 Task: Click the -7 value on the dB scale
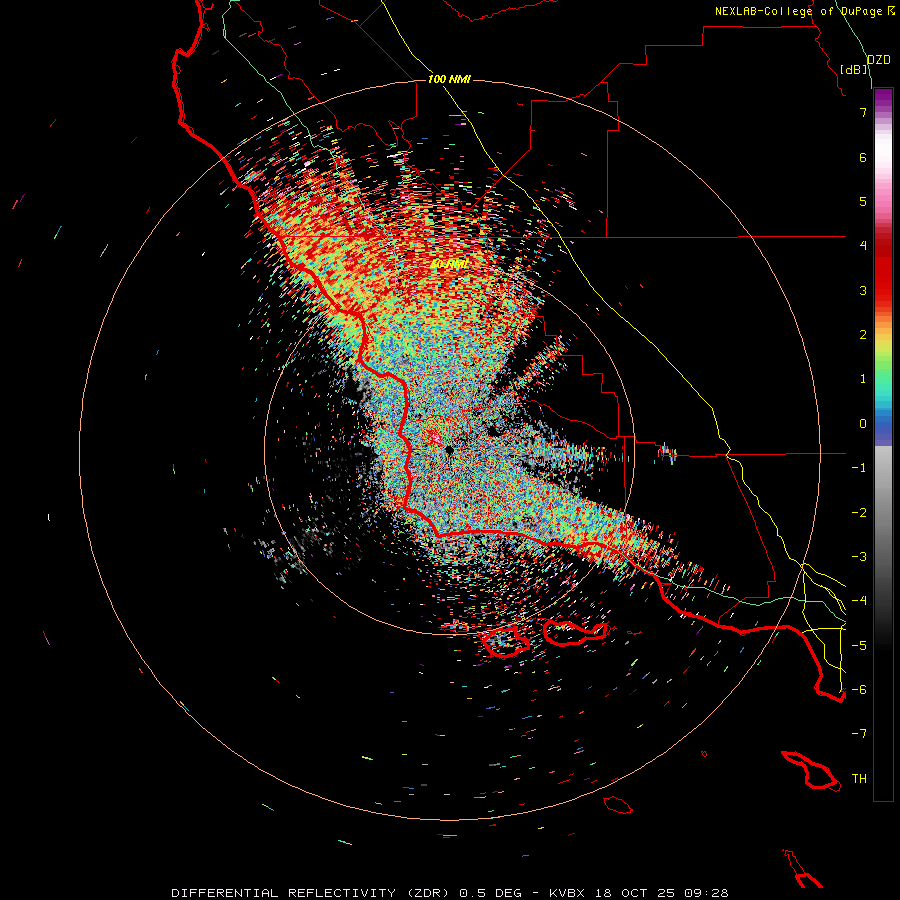pos(859,734)
